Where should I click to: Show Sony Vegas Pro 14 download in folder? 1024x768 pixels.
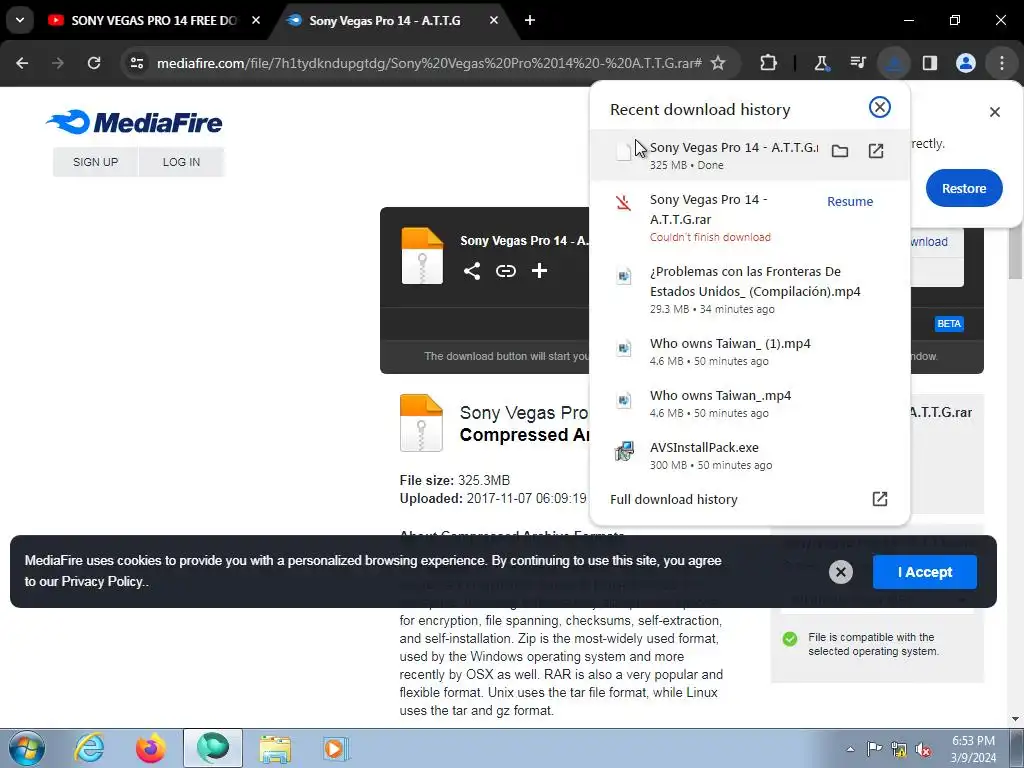click(840, 152)
